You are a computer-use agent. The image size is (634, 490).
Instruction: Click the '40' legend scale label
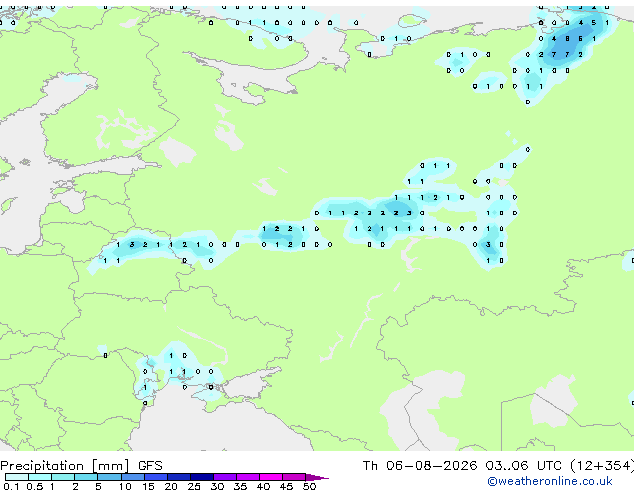[264, 486]
